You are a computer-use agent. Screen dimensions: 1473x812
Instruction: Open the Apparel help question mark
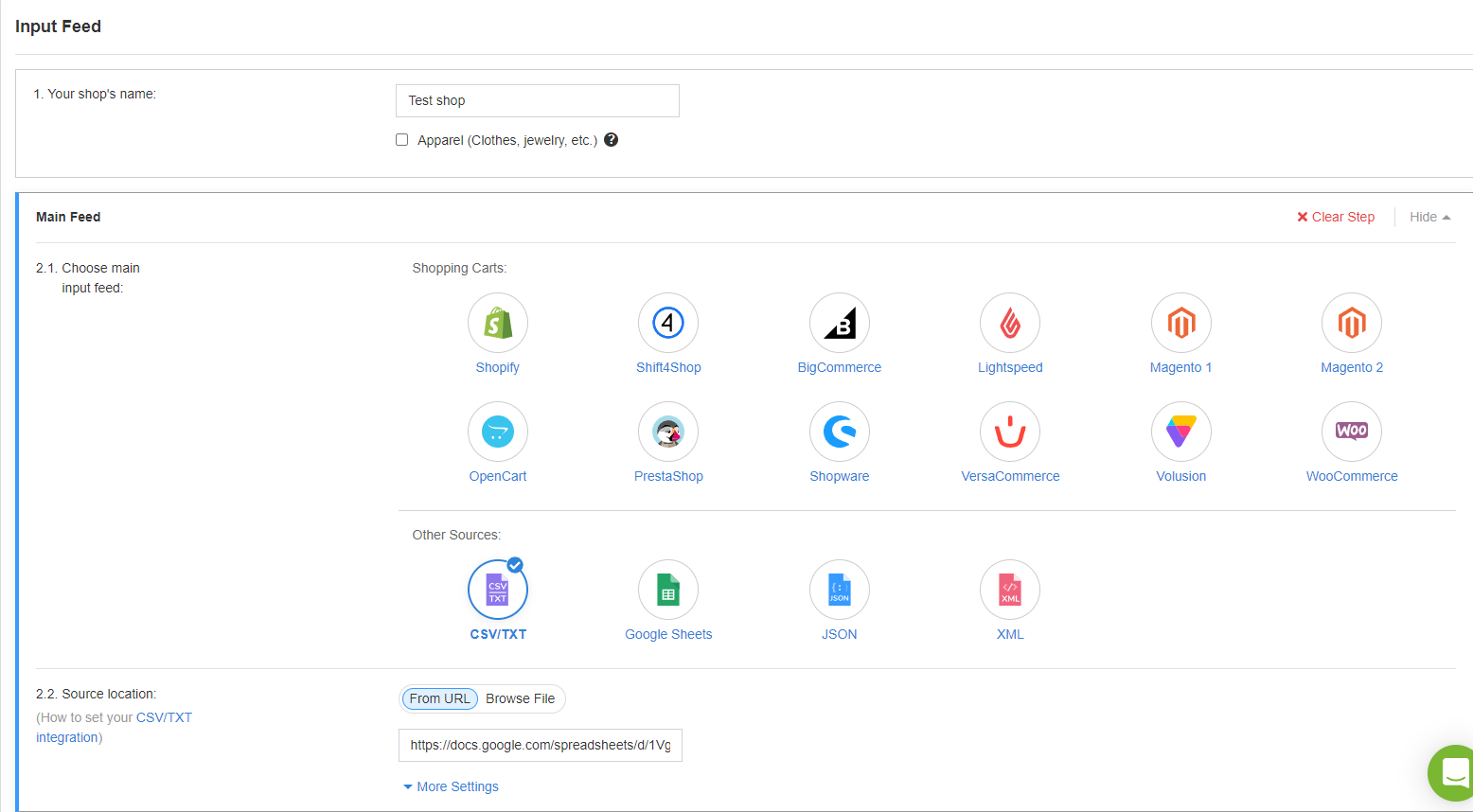pos(612,140)
